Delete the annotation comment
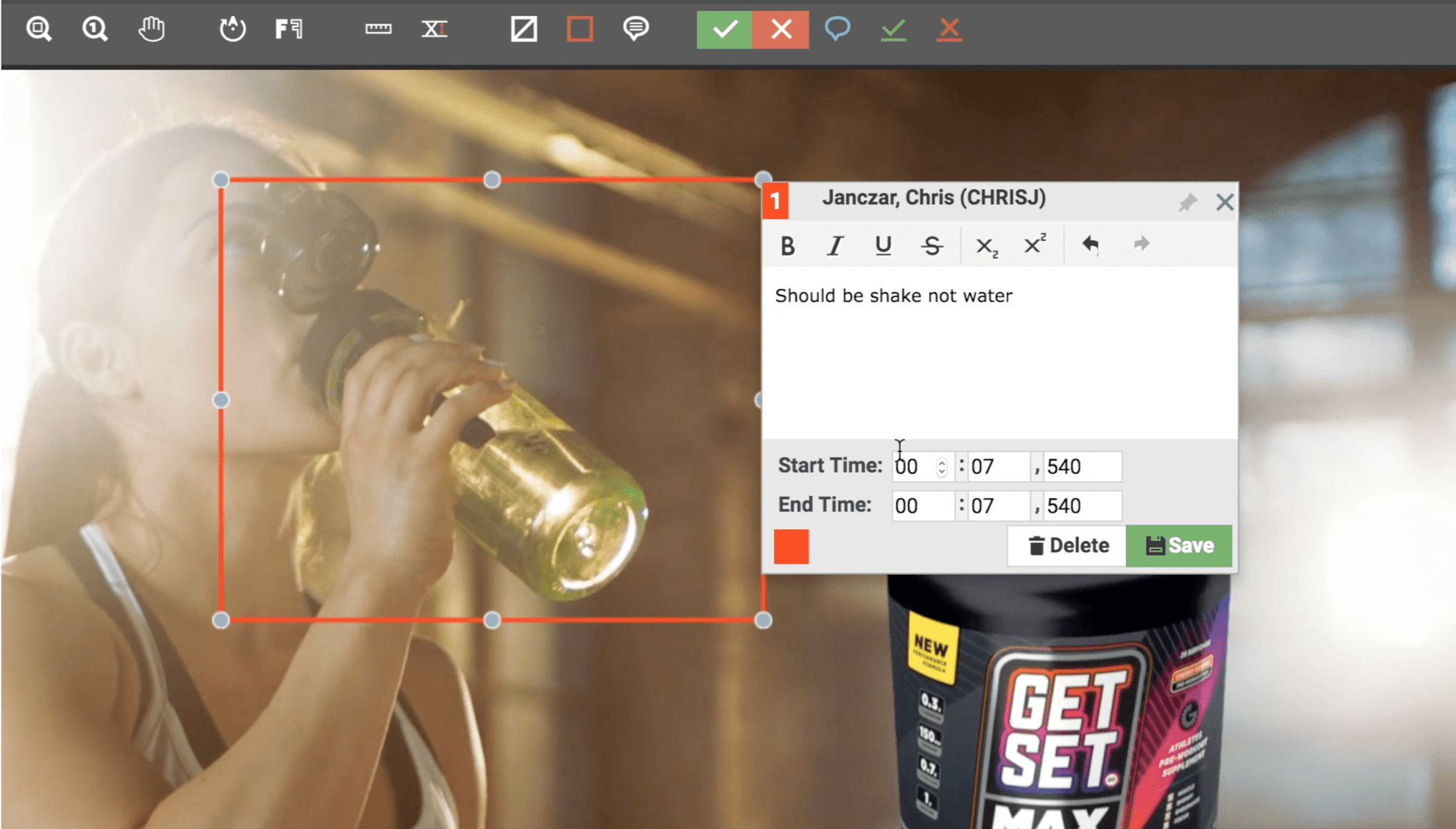The image size is (1456, 829). click(1067, 546)
